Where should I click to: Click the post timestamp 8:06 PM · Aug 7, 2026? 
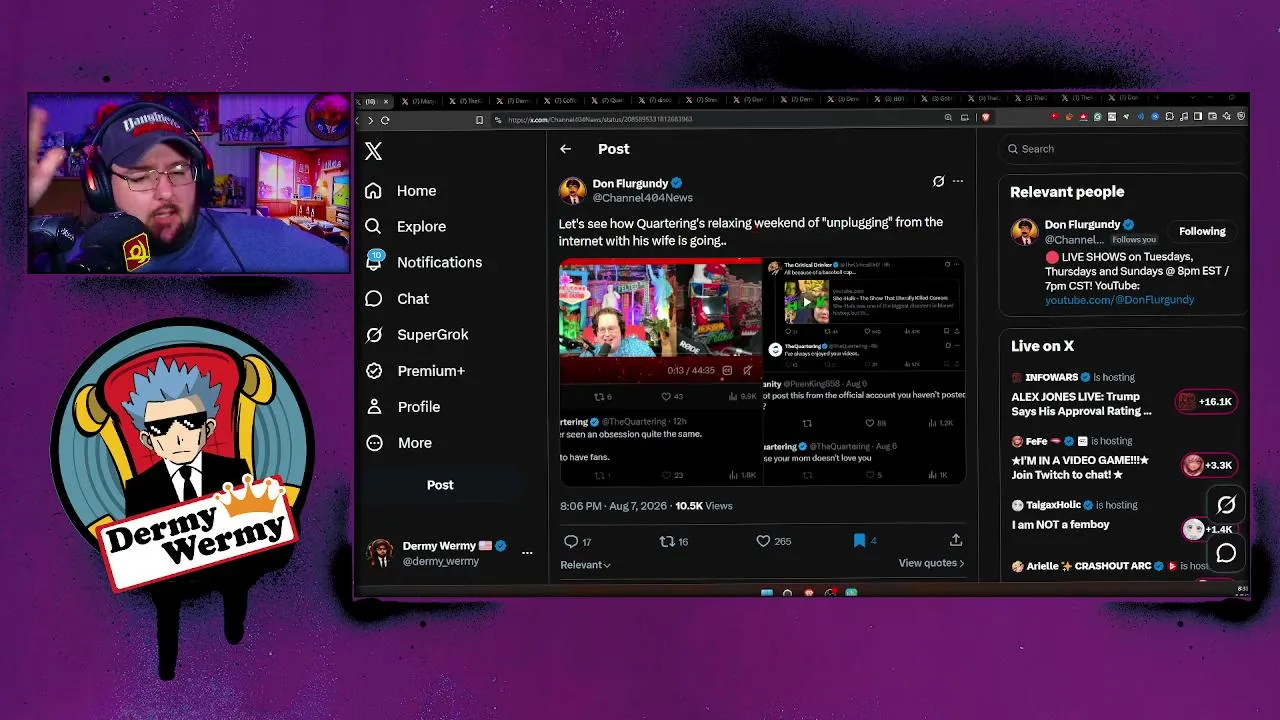click(613, 506)
